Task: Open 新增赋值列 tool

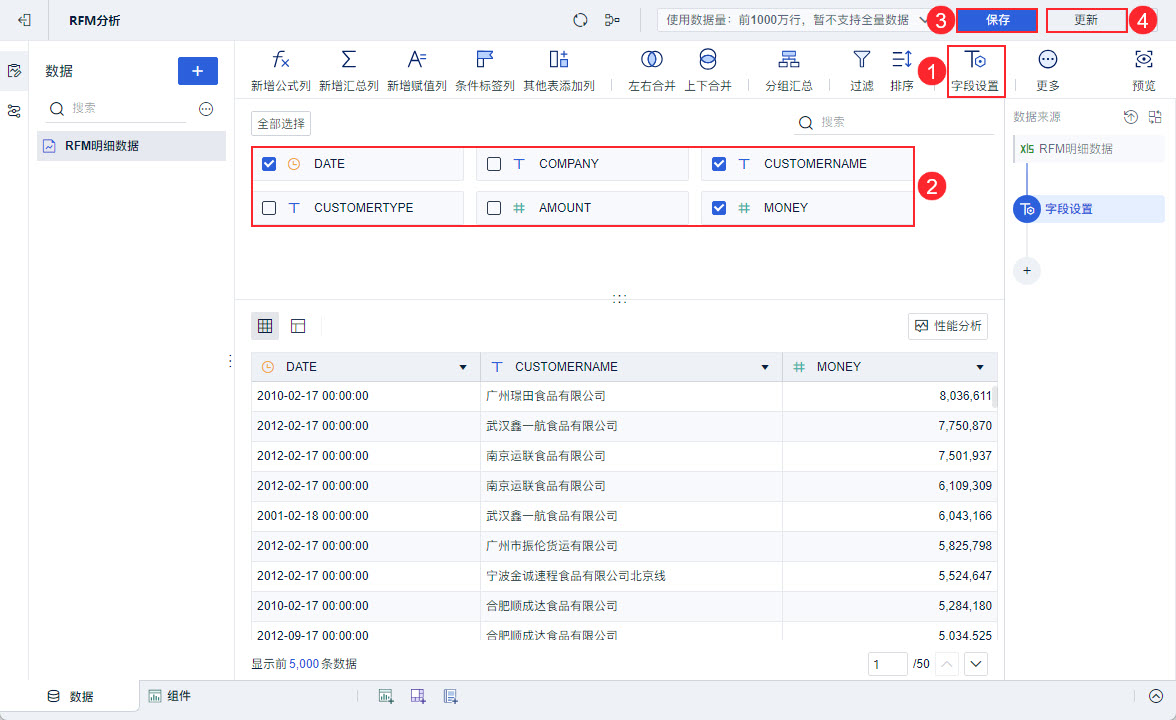Action: (x=416, y=70)
